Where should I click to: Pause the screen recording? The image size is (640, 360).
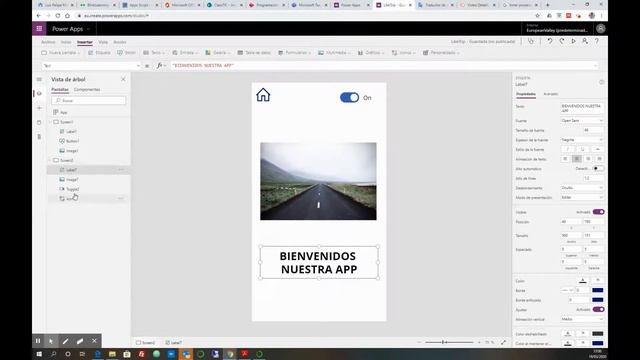(38, 341)
